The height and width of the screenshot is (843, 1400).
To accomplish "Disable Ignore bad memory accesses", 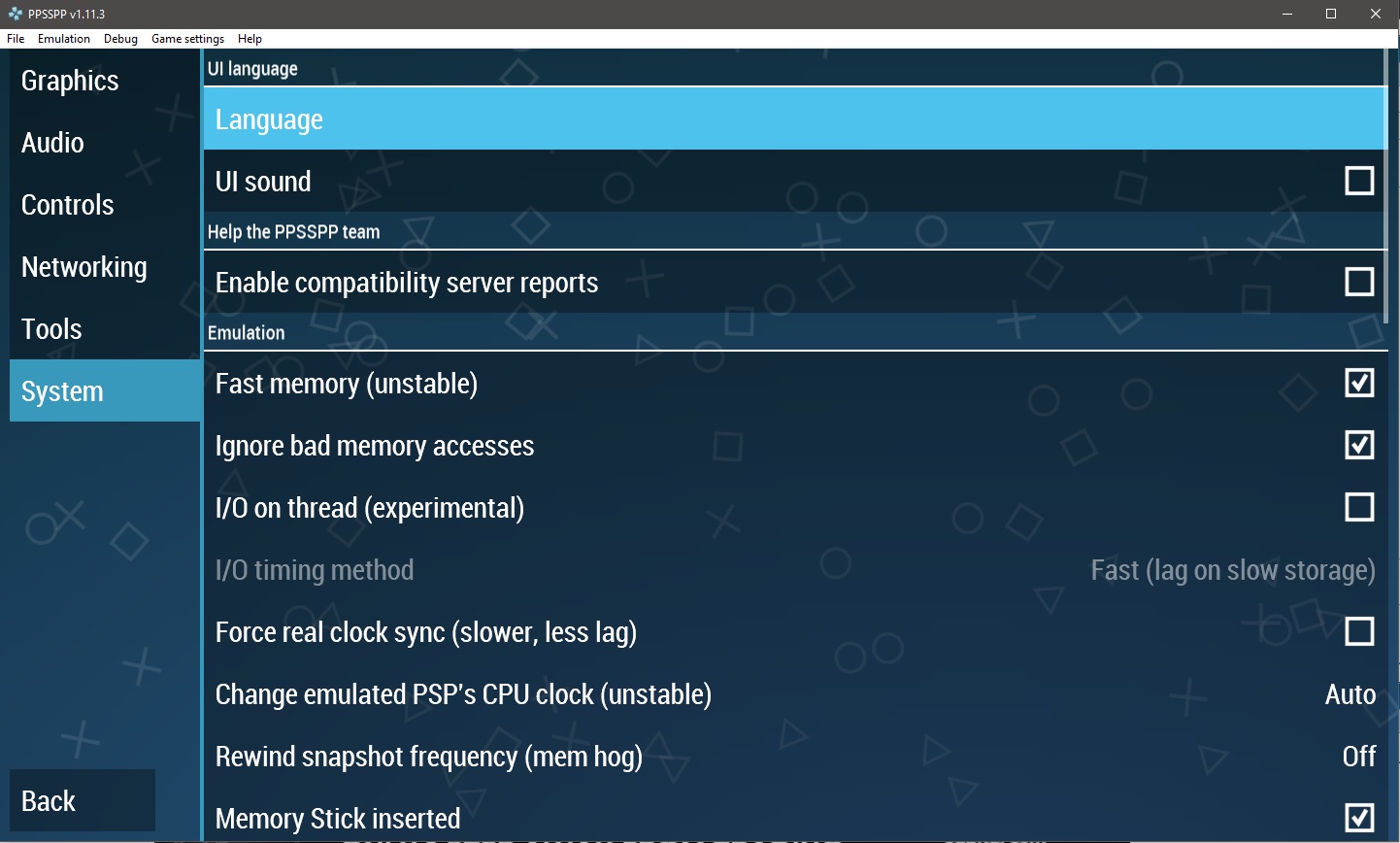I will [1358, 445].
